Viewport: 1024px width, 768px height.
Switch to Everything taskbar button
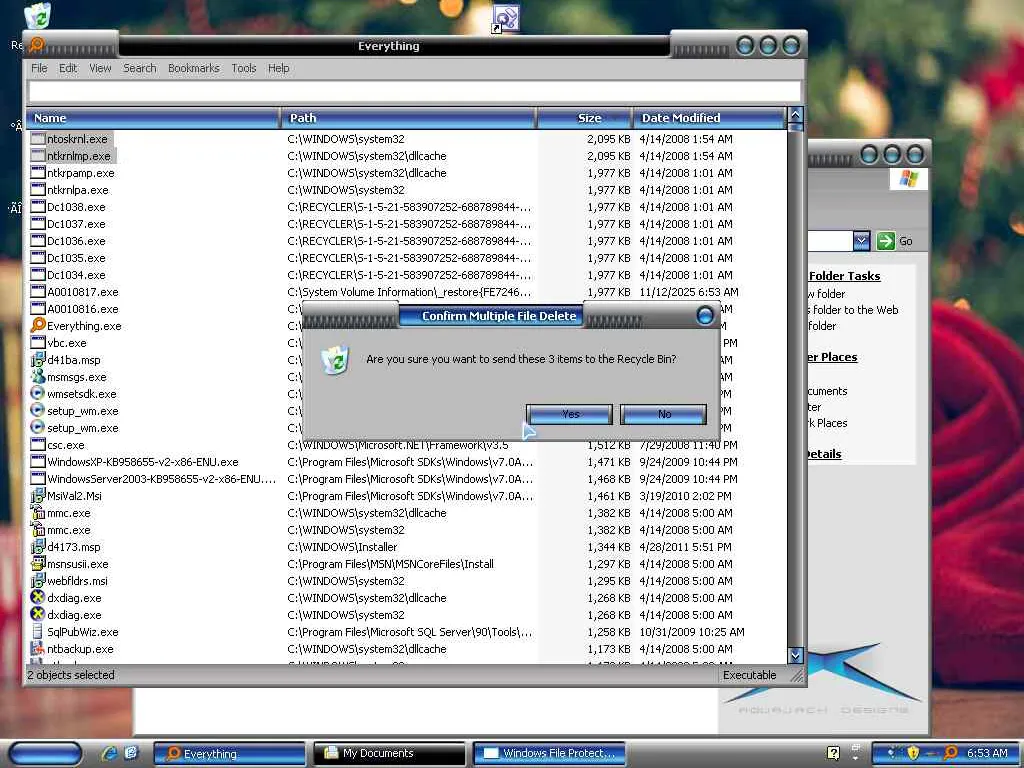pyautogui.click(x=229, y=753)
